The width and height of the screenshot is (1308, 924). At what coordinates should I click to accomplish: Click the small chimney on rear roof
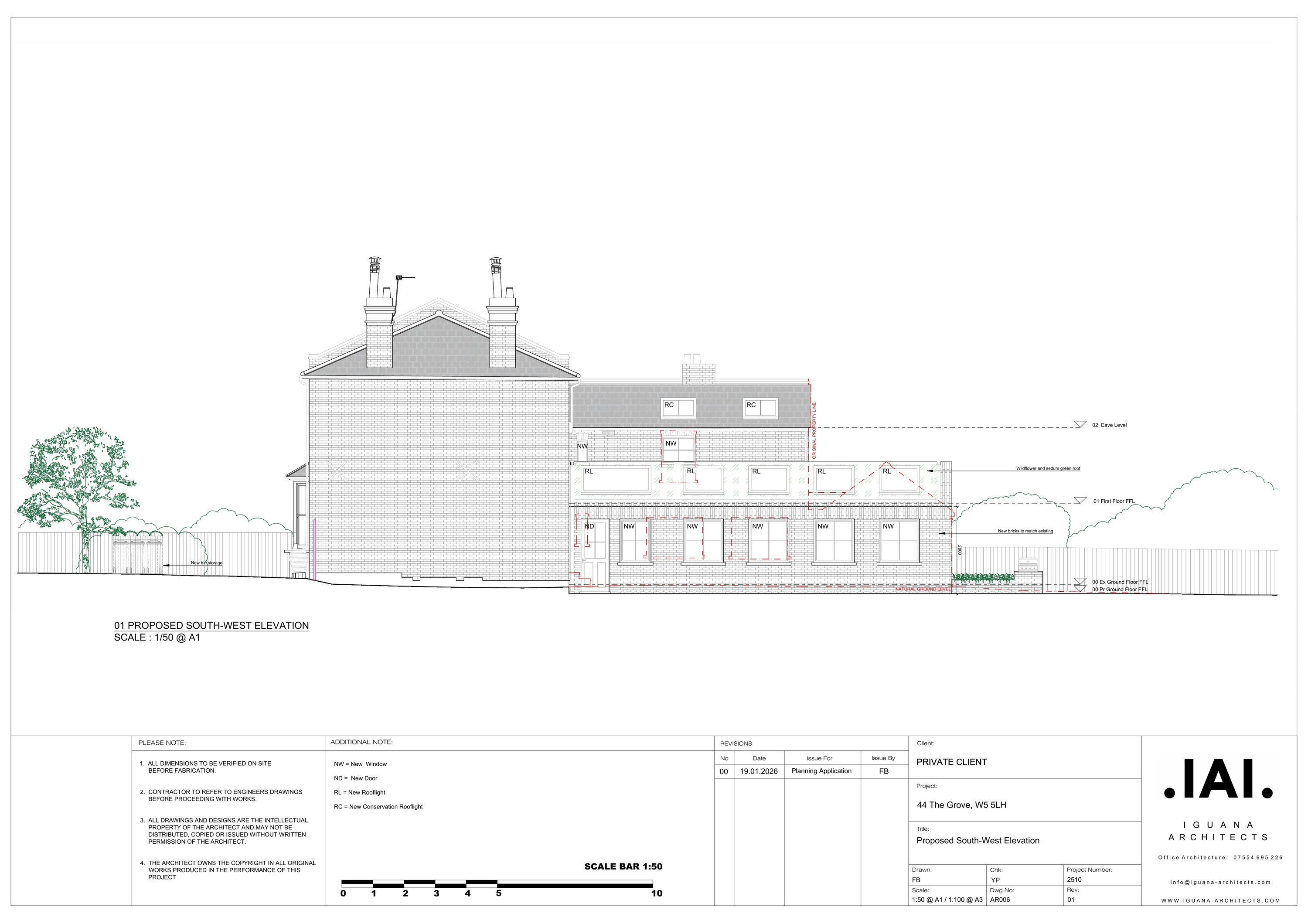[698, 370]
